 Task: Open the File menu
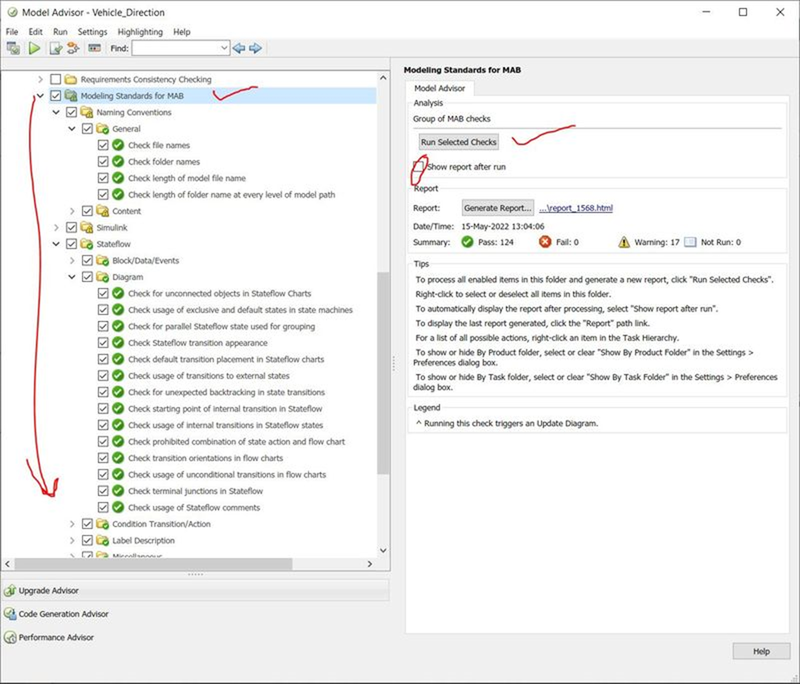[12, 32]
